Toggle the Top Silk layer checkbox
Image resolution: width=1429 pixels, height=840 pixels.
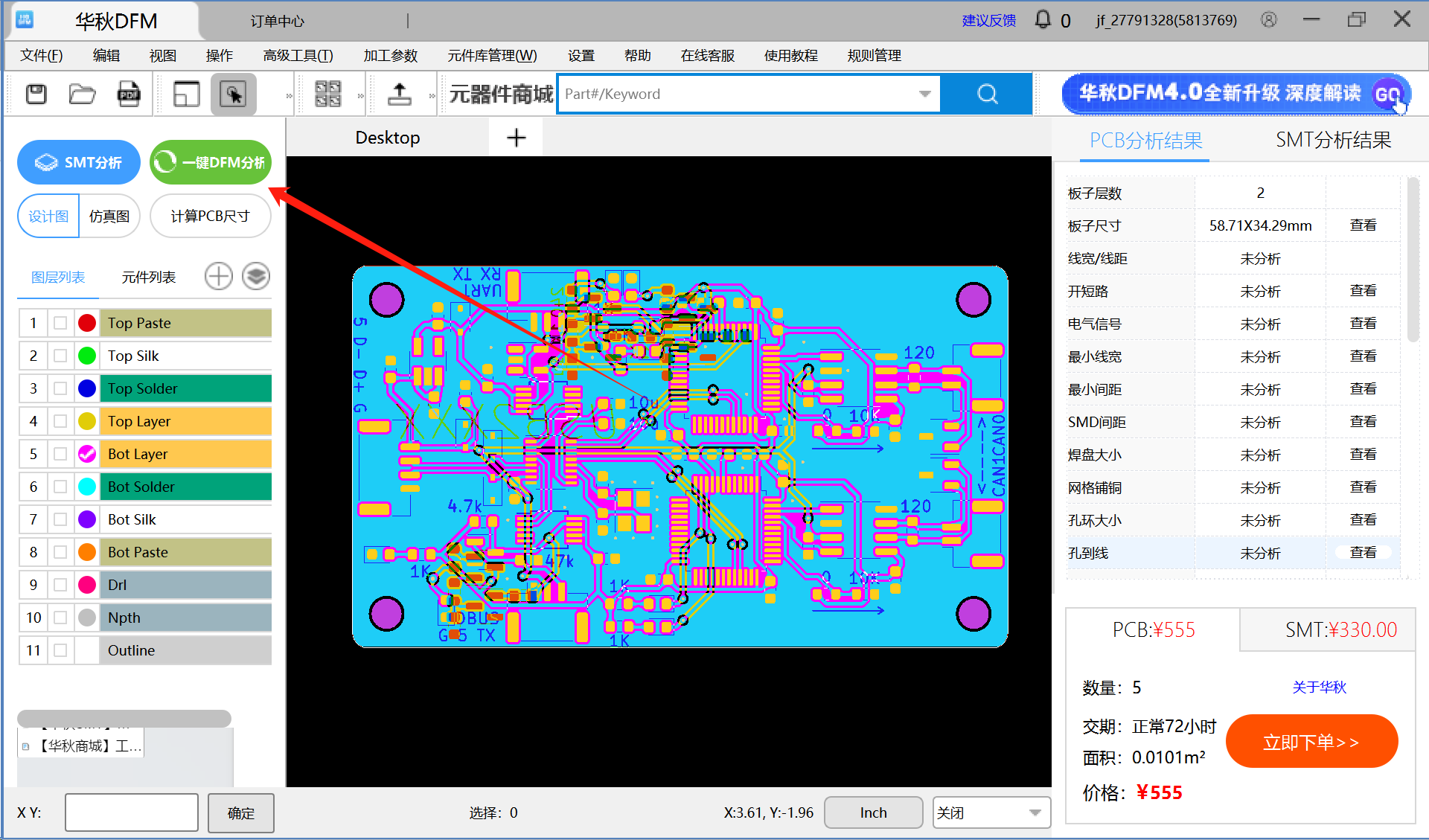[x=60, y=356]
